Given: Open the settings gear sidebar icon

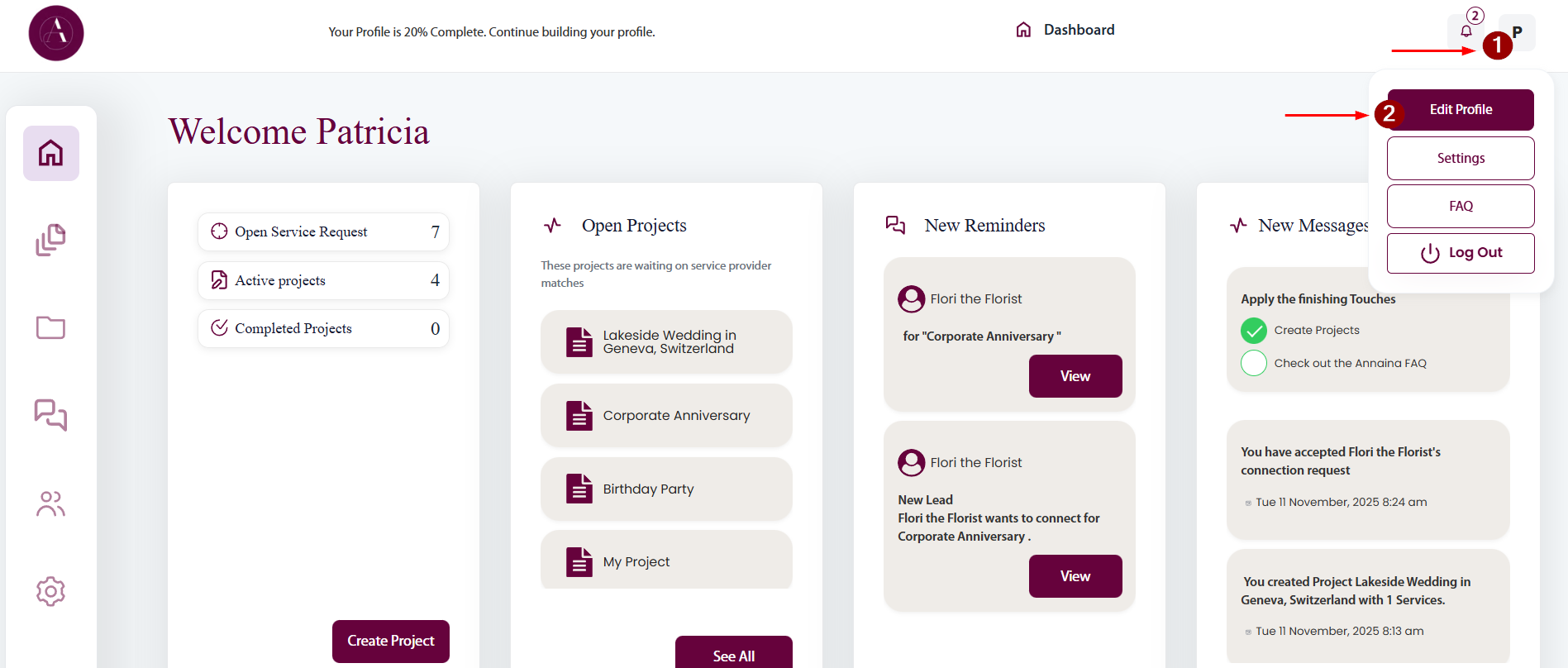Looking at the screenshot, I should pos(51,591).
